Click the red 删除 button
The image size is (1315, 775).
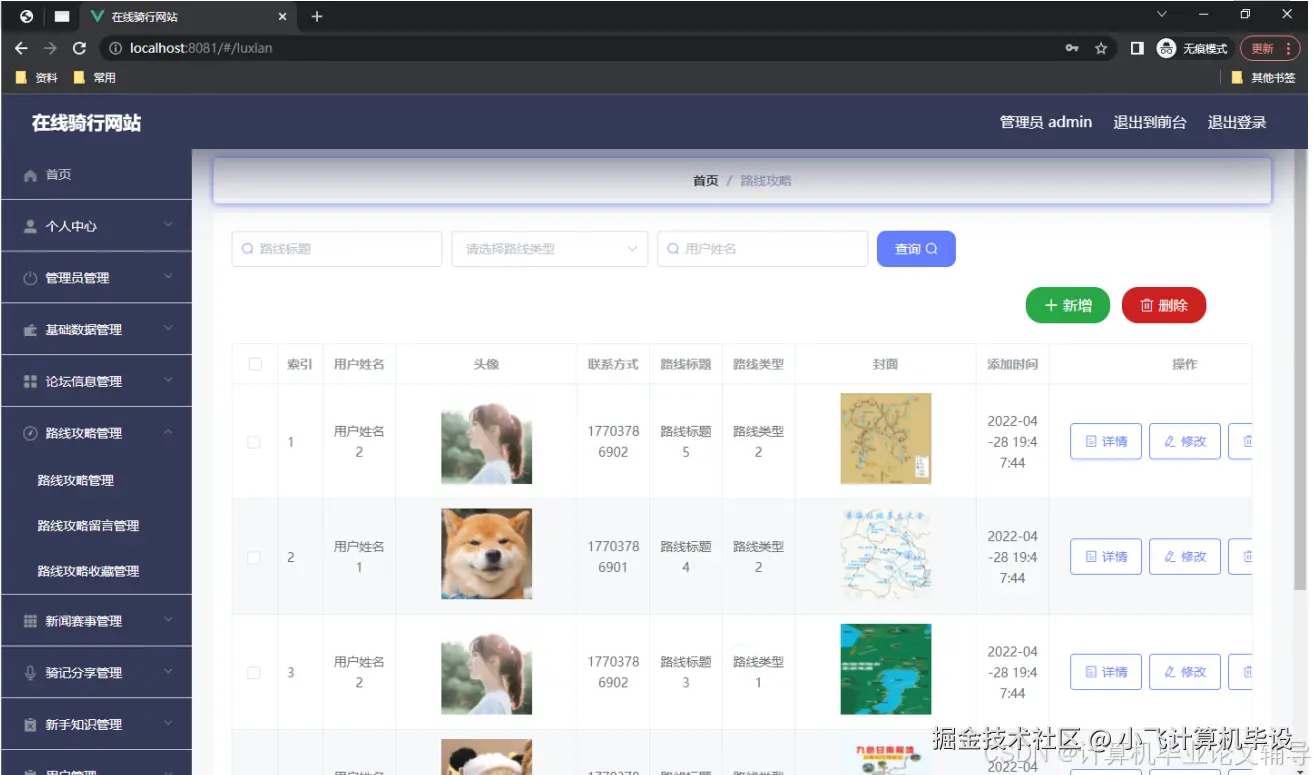(x=1164, y=305)
